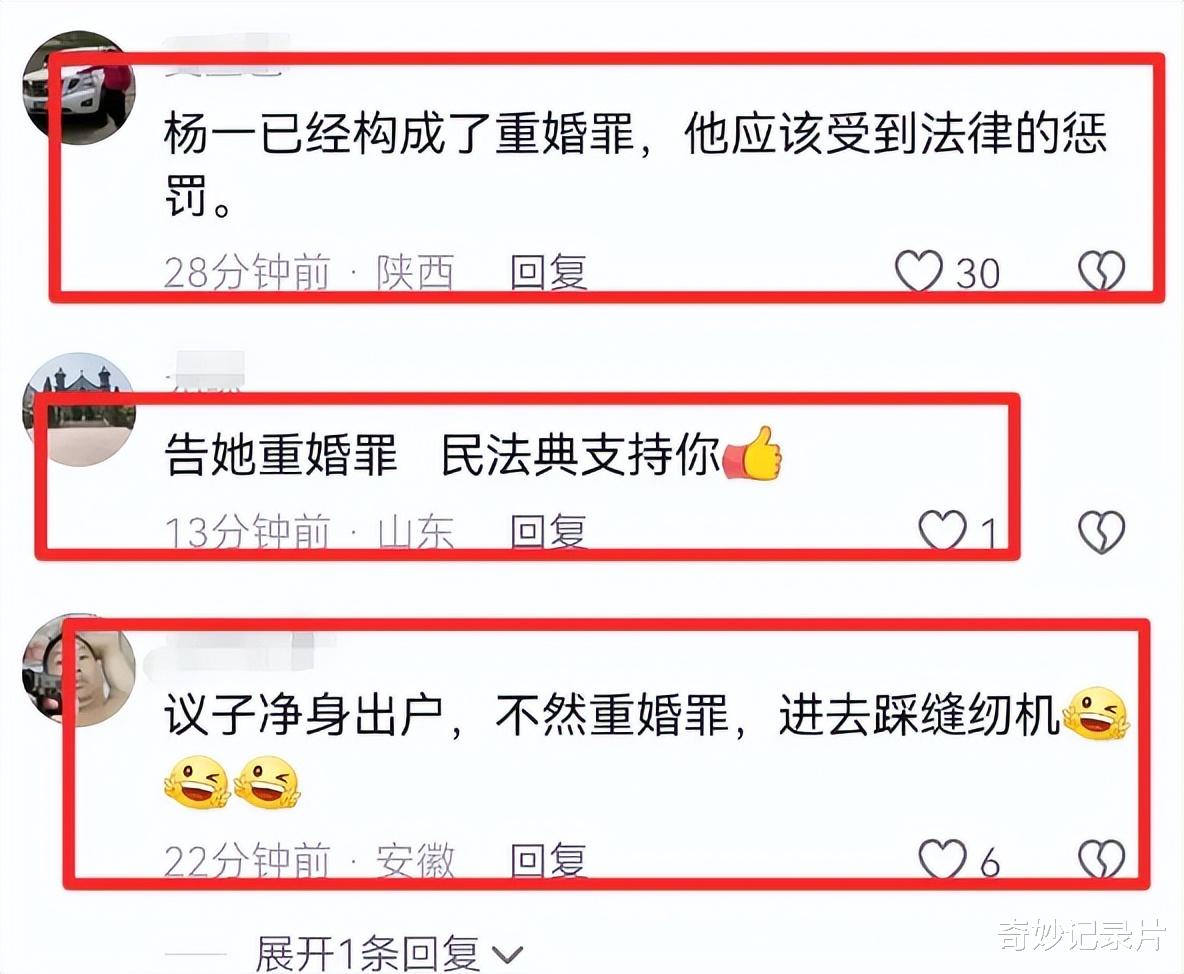Open building avatar of second commenter
This screenshot has width=1184, height=974.
pyautogui.click(x=79, y=409)
